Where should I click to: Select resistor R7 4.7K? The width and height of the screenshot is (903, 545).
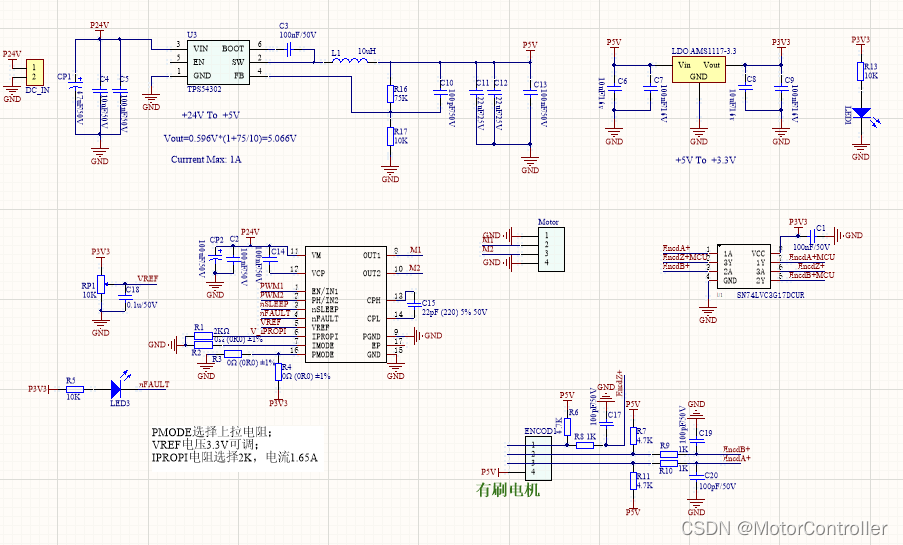click(x=633, y=436)
